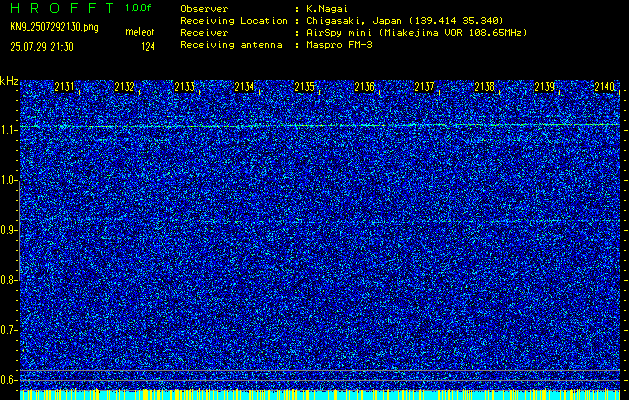Click the 2140 time marker
Screen dimensions: 629x400
click(605, 87)
